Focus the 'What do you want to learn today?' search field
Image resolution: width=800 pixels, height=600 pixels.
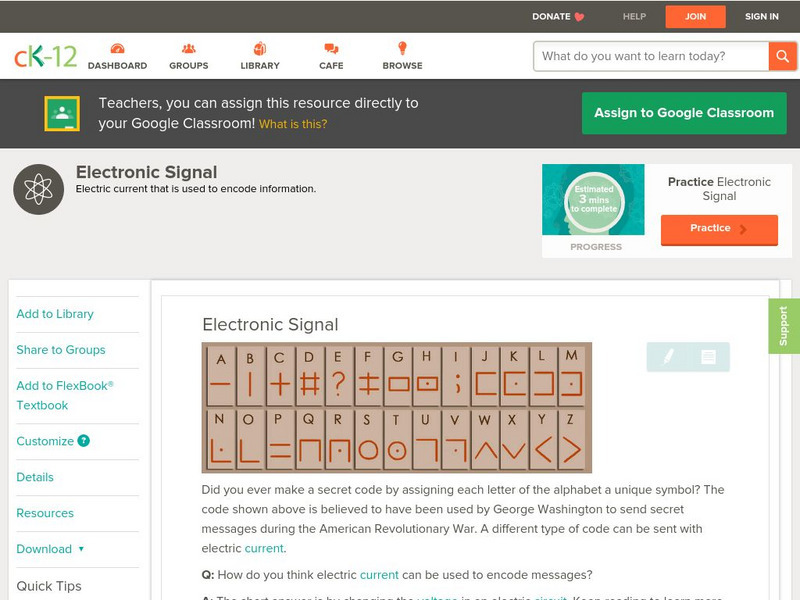point(650,56)
